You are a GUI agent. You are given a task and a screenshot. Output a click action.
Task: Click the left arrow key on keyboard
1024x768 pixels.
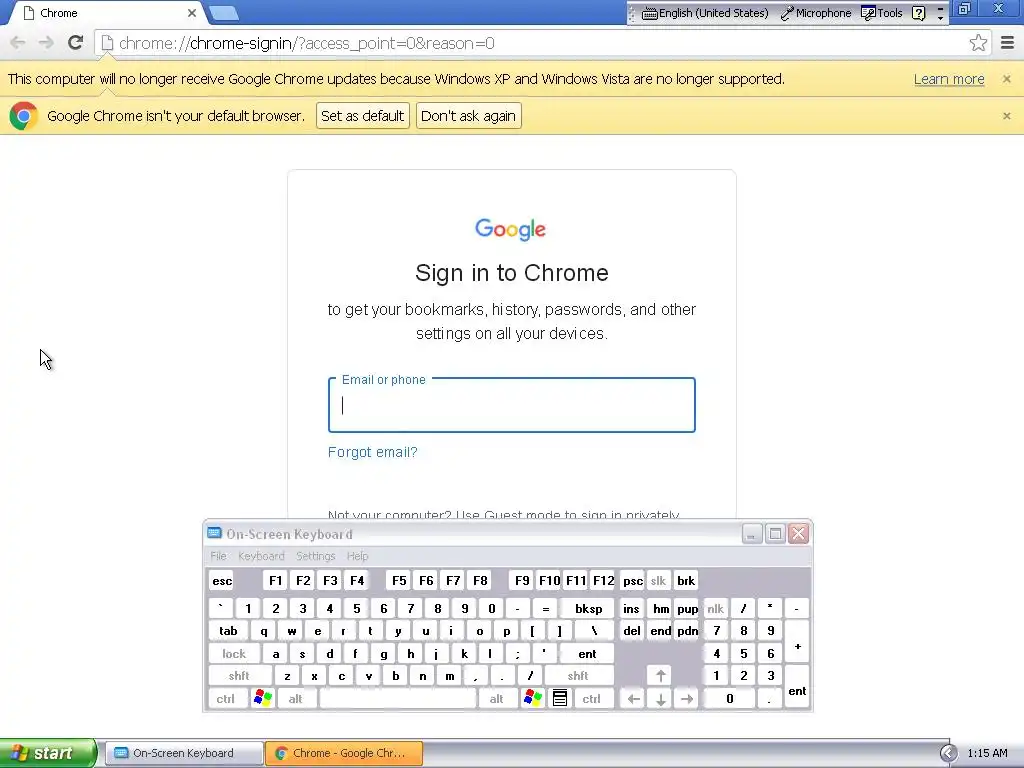point(633,699)
